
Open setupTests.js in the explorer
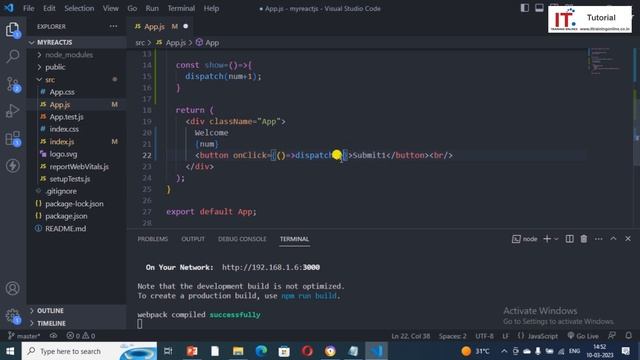click(x=77, y=179)
